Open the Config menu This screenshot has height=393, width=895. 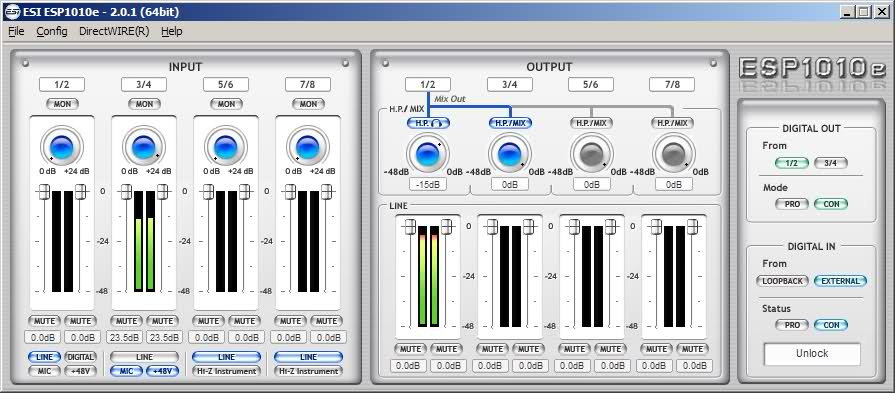[x=52, y=31]
